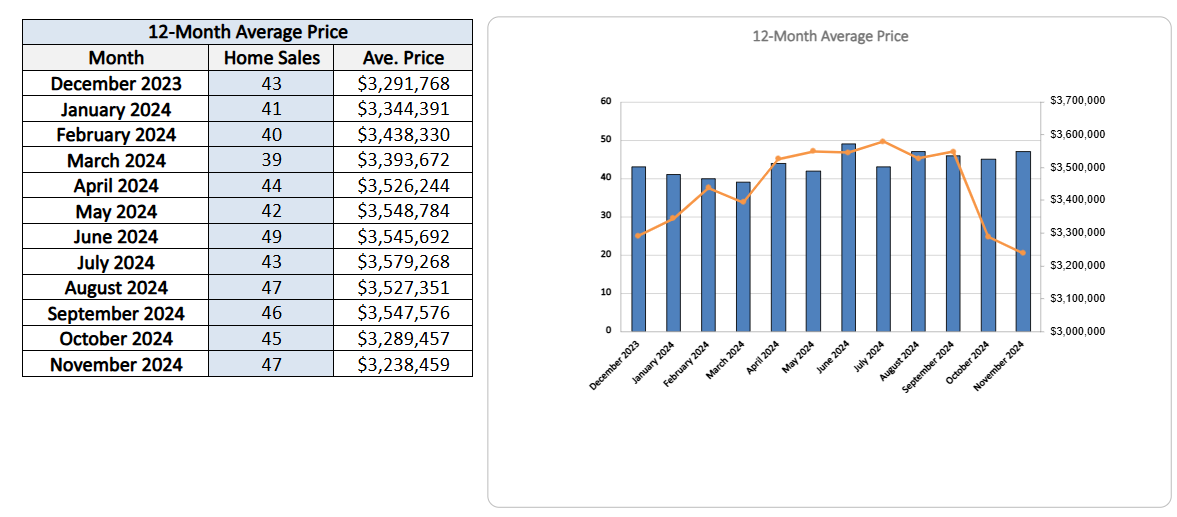Click the November 2024 line data point
The image size is (1177, 517).
1023,253
